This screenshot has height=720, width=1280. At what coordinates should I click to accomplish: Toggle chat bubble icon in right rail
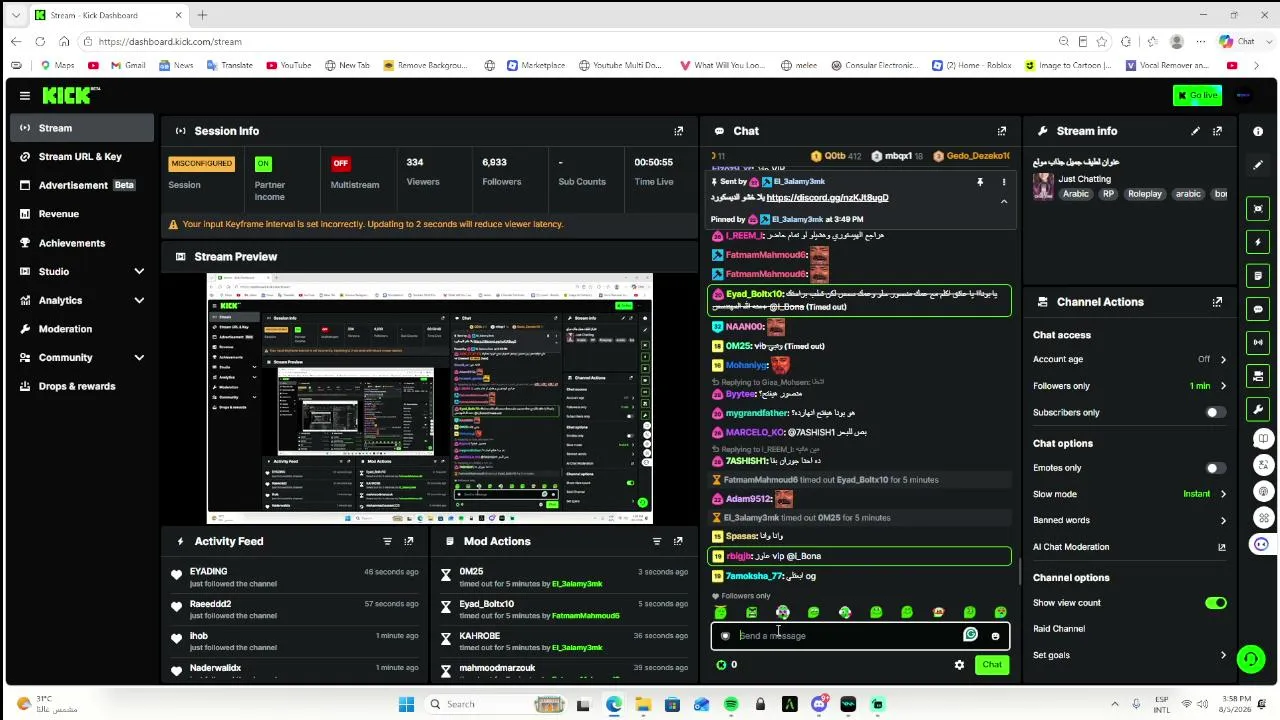[1258, 309]
